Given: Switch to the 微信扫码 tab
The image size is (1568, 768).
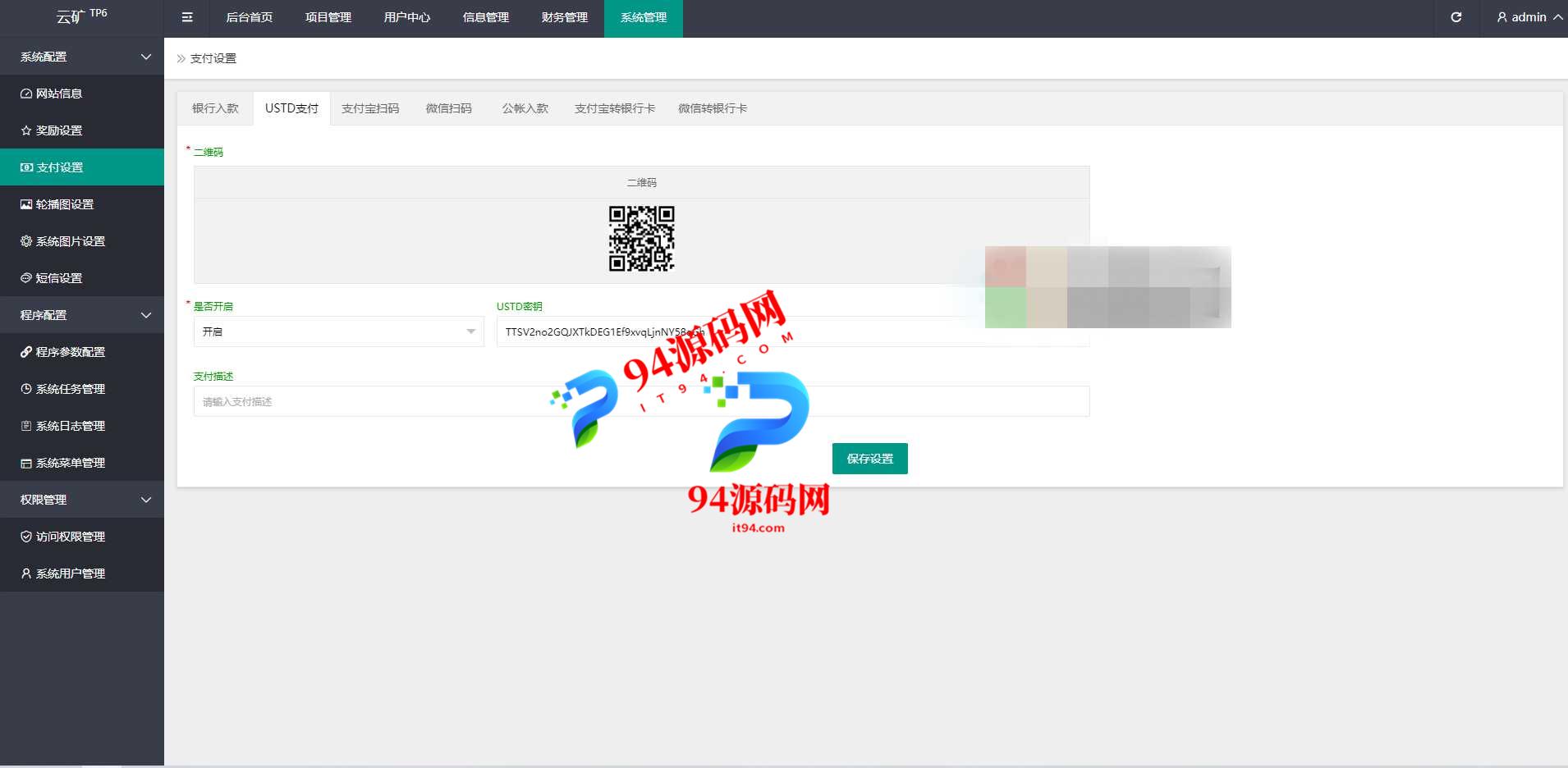Looking at the screenshot, I should [449, 108].
